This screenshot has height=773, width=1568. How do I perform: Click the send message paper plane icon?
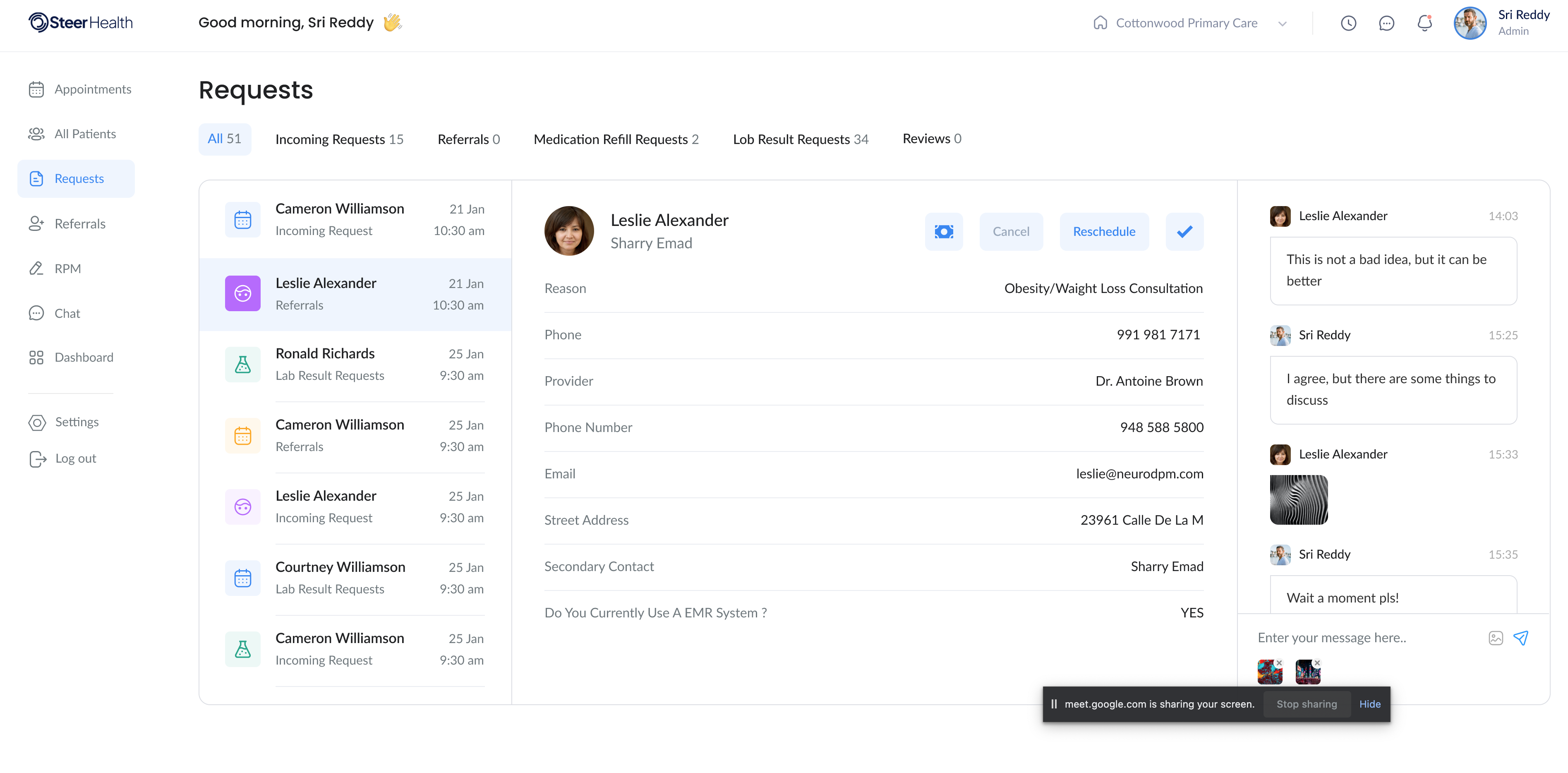click(1521, 637)
